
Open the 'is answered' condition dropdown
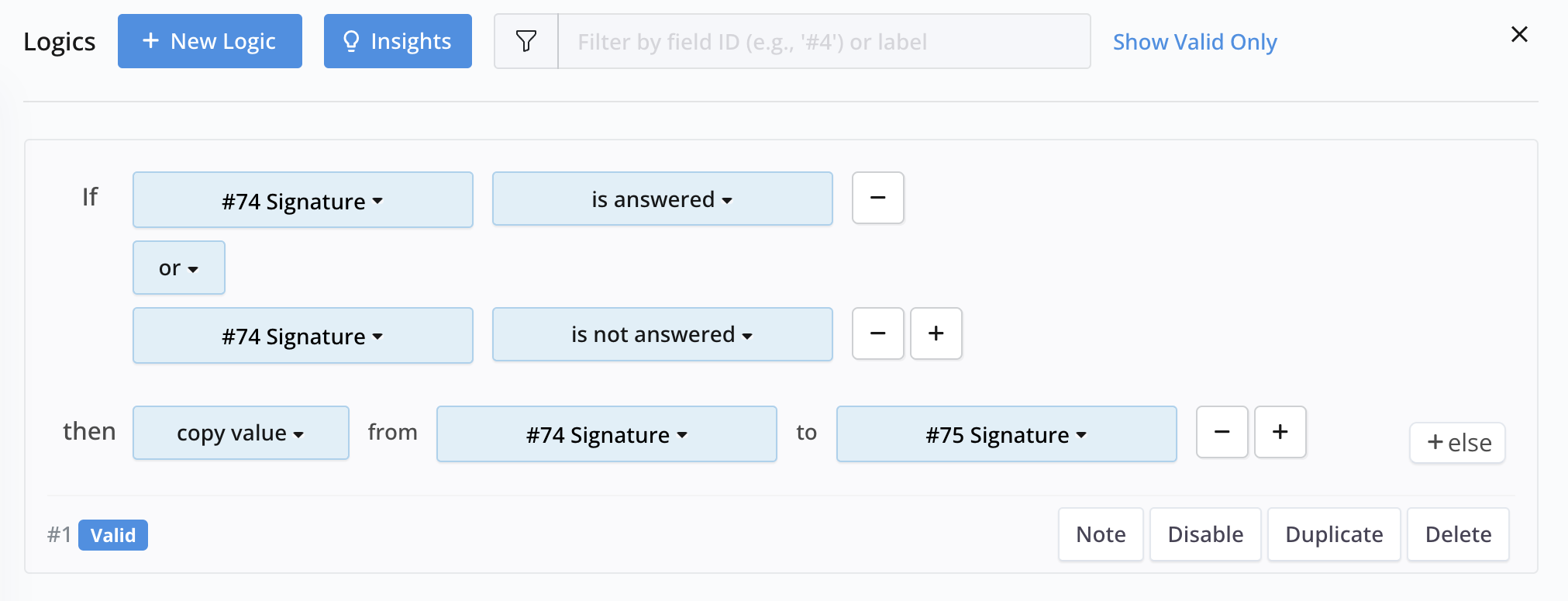(x=662, y=199)
